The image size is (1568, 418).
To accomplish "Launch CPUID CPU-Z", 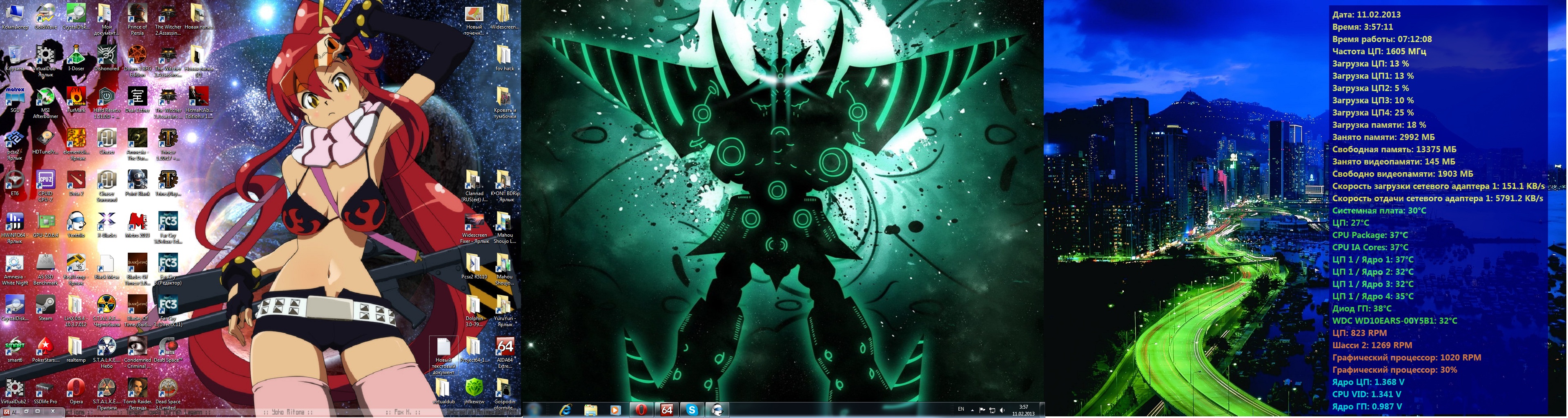I will click(46, 186).
